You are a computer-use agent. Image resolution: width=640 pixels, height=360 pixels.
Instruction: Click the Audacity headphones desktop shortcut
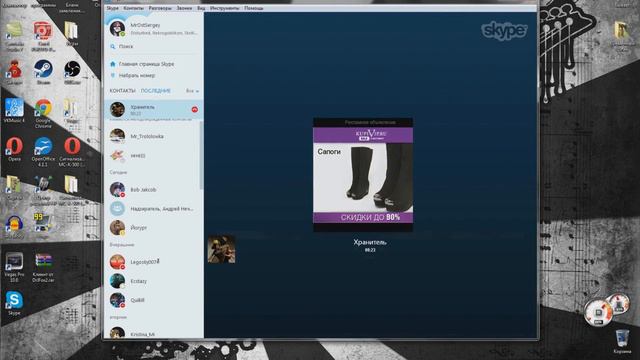click(14, 227)
